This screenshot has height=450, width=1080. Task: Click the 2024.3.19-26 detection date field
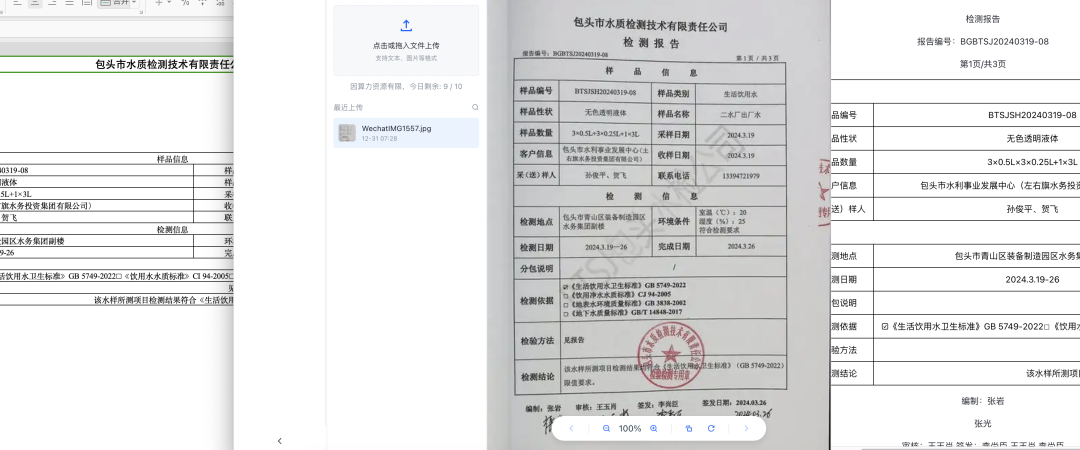click(1031, 279)
